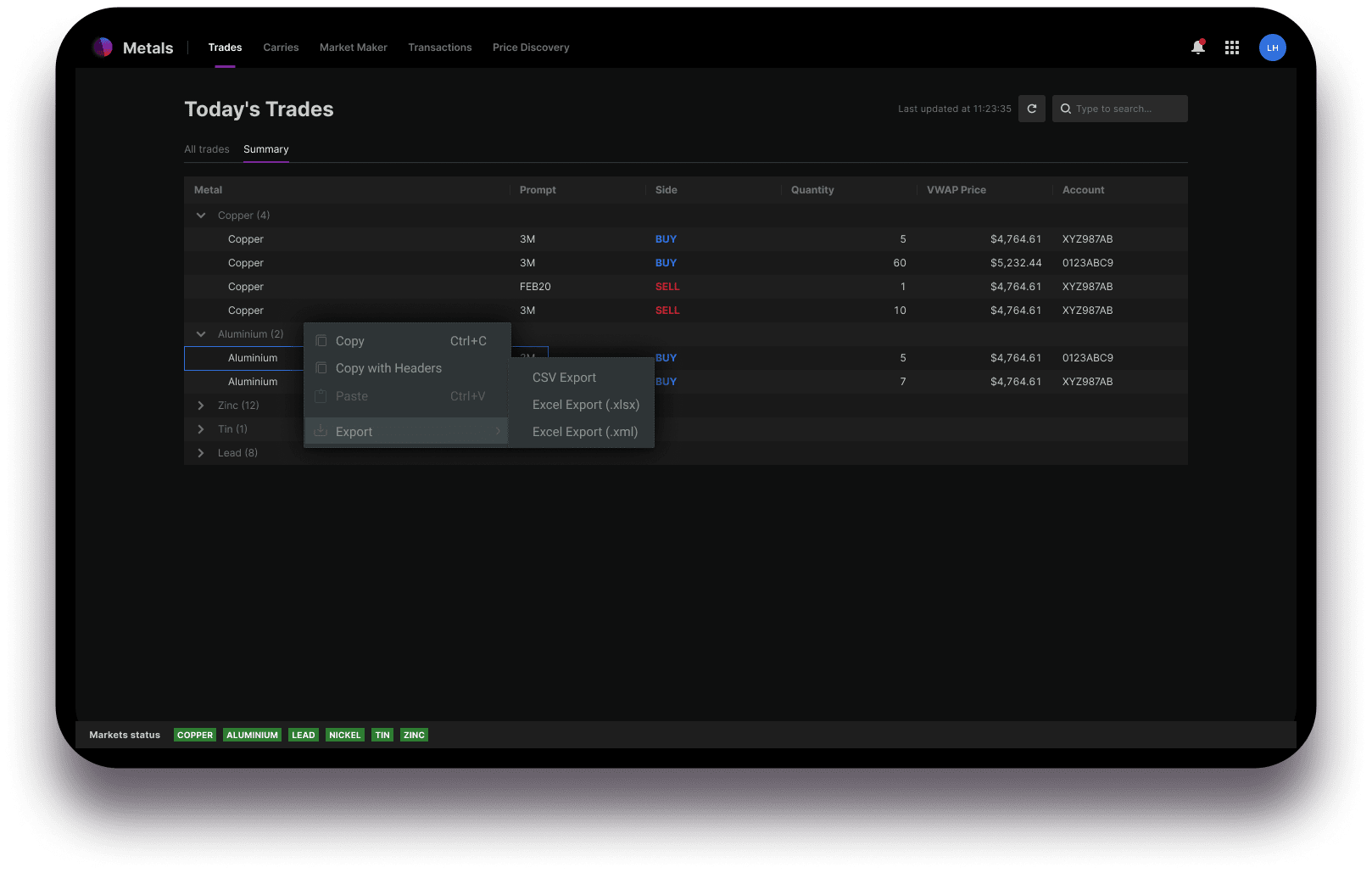Refresh the trades list

coord(1032,109)
